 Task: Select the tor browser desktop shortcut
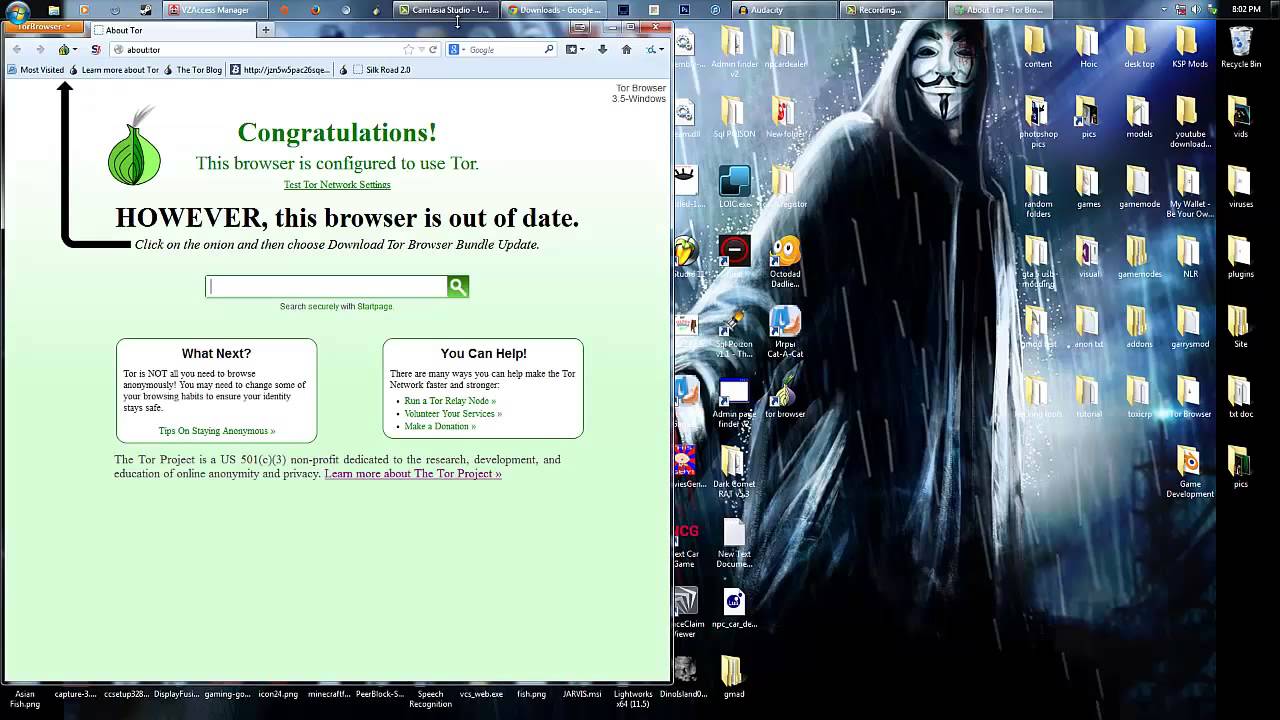(x=785, y=397)
